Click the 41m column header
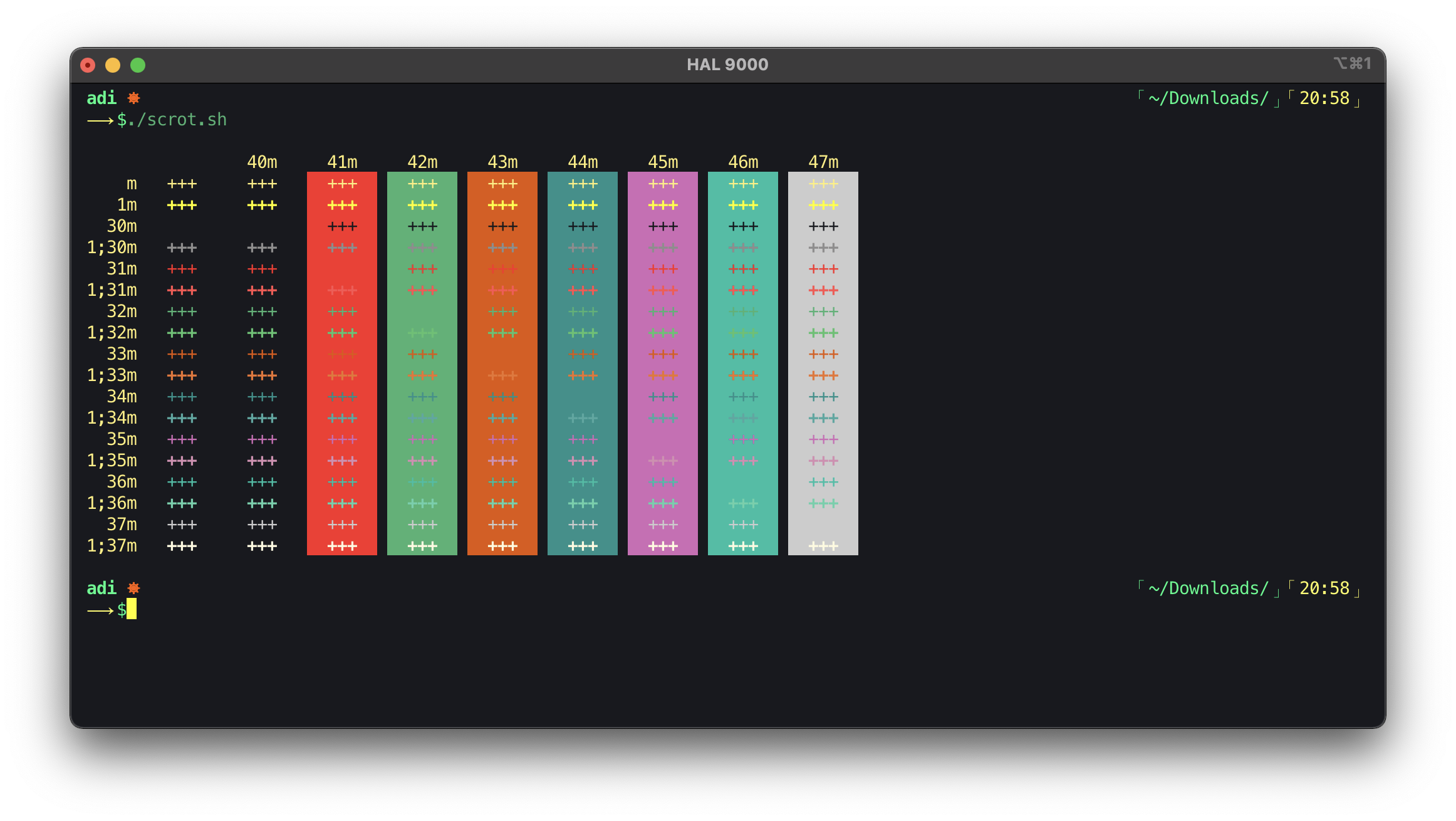The image size is (1456, 821). (x=342, y=162)
